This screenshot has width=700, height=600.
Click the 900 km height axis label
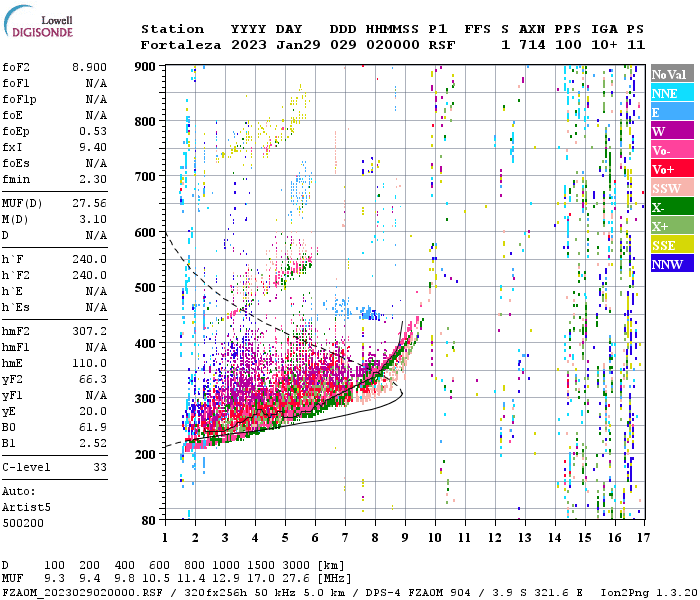click(x=145, y=67)
